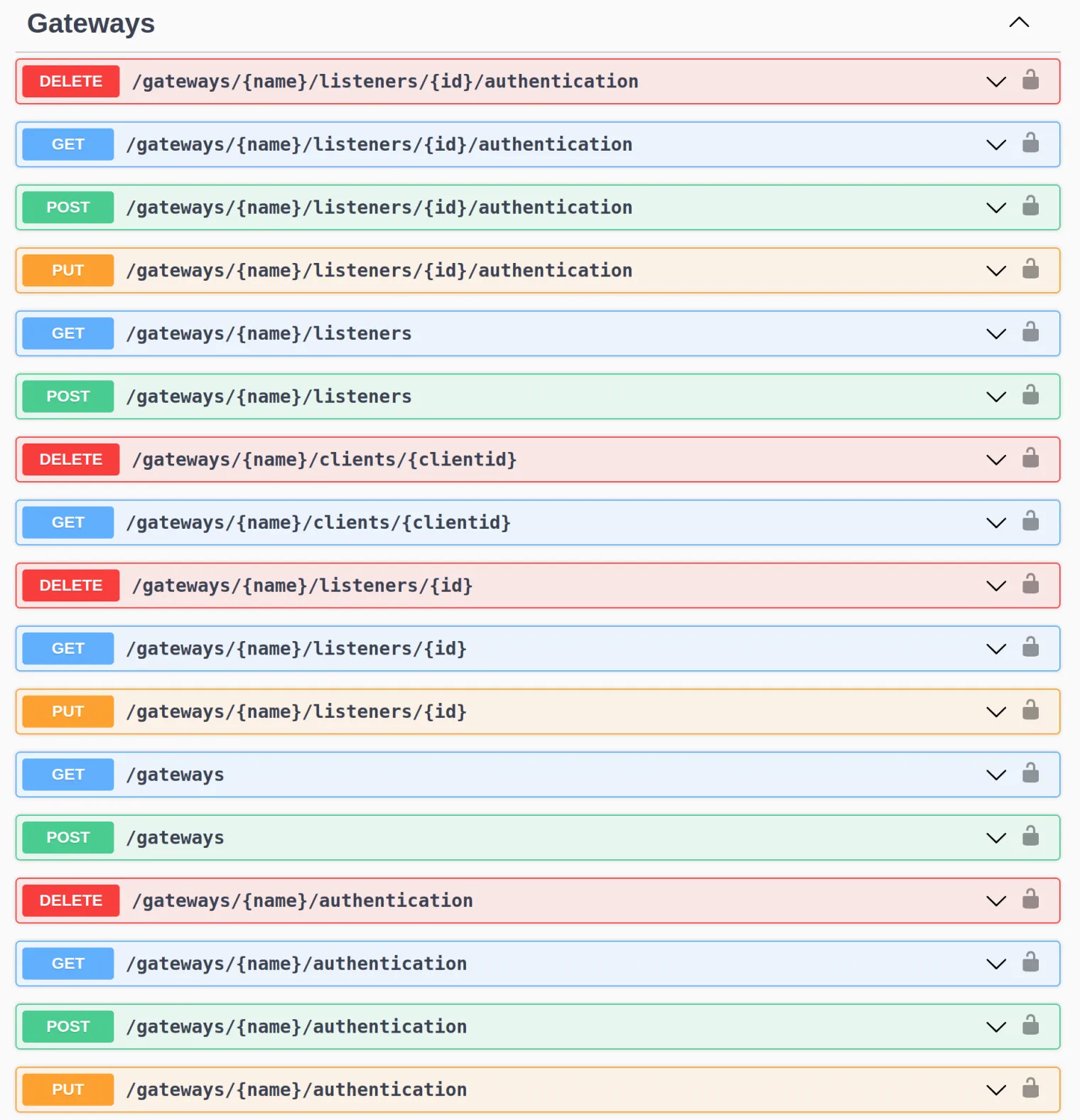The height and width of the screenshot is (1120, 1080).
Task: Click the lock icon for POST listeners/{id}/authentication
Action: click(x=1030, y=206)
